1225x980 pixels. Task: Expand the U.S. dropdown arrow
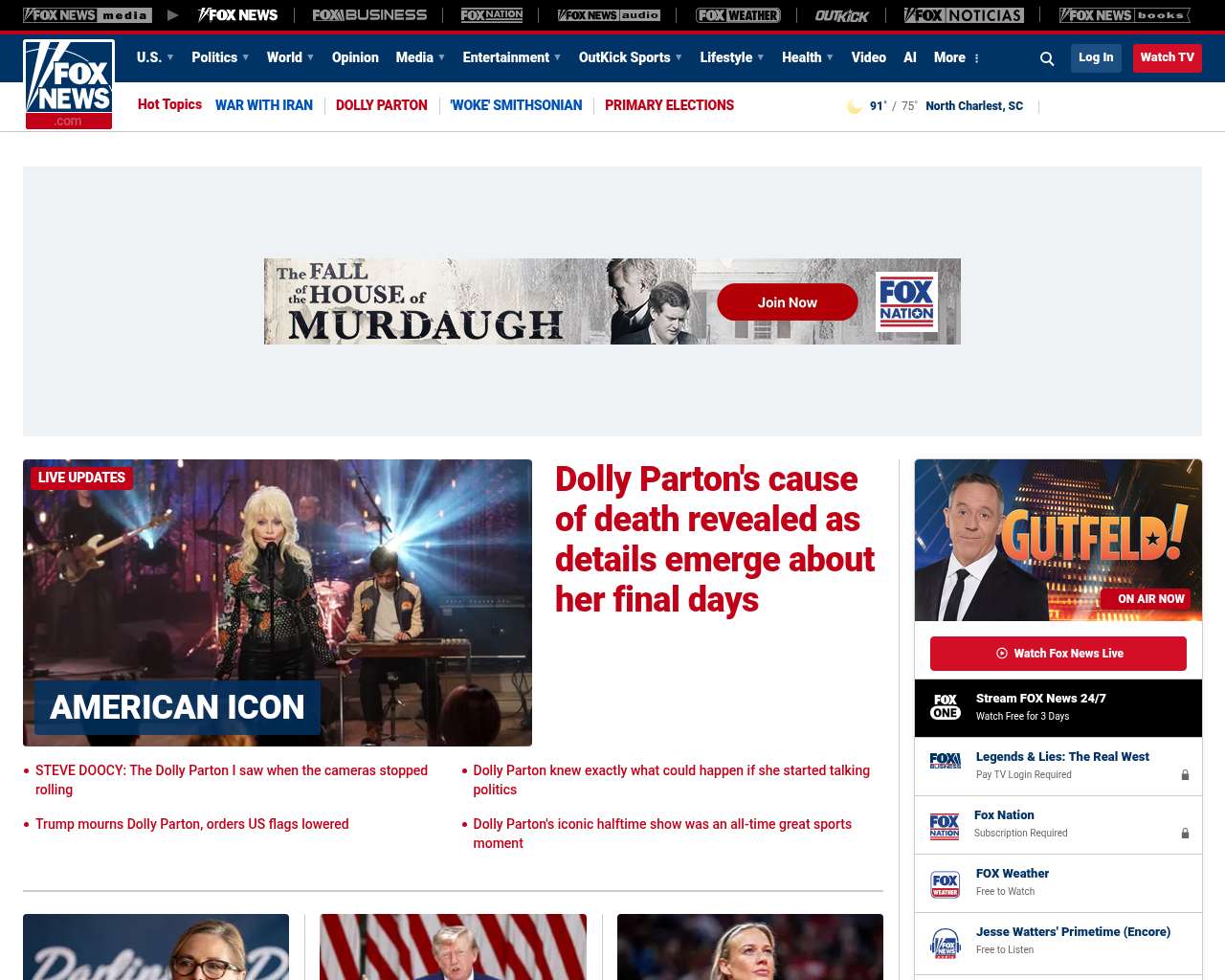(170, 57)
